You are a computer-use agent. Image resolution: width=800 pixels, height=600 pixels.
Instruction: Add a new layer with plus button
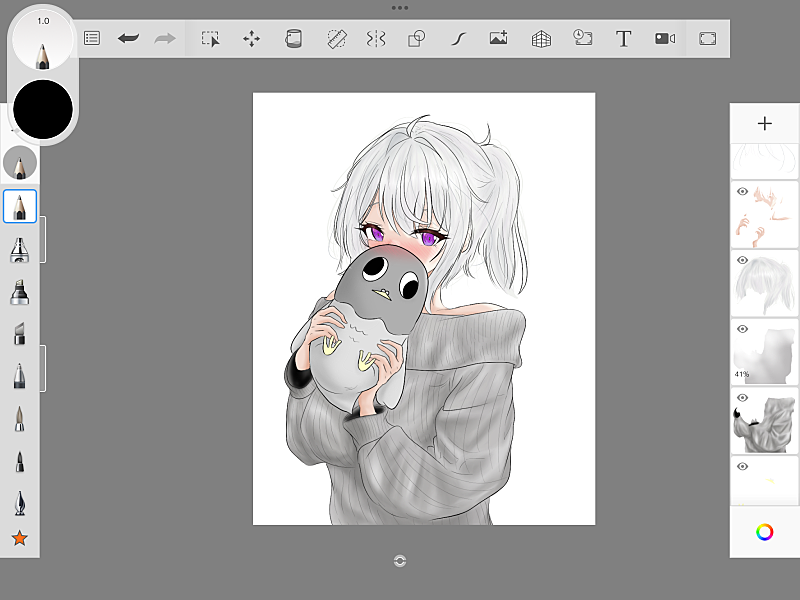[x=764, y=123]
